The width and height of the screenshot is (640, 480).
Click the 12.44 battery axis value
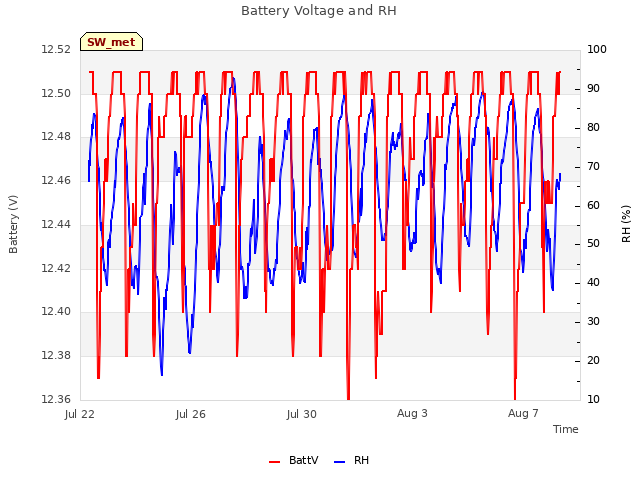click(56, 224)
